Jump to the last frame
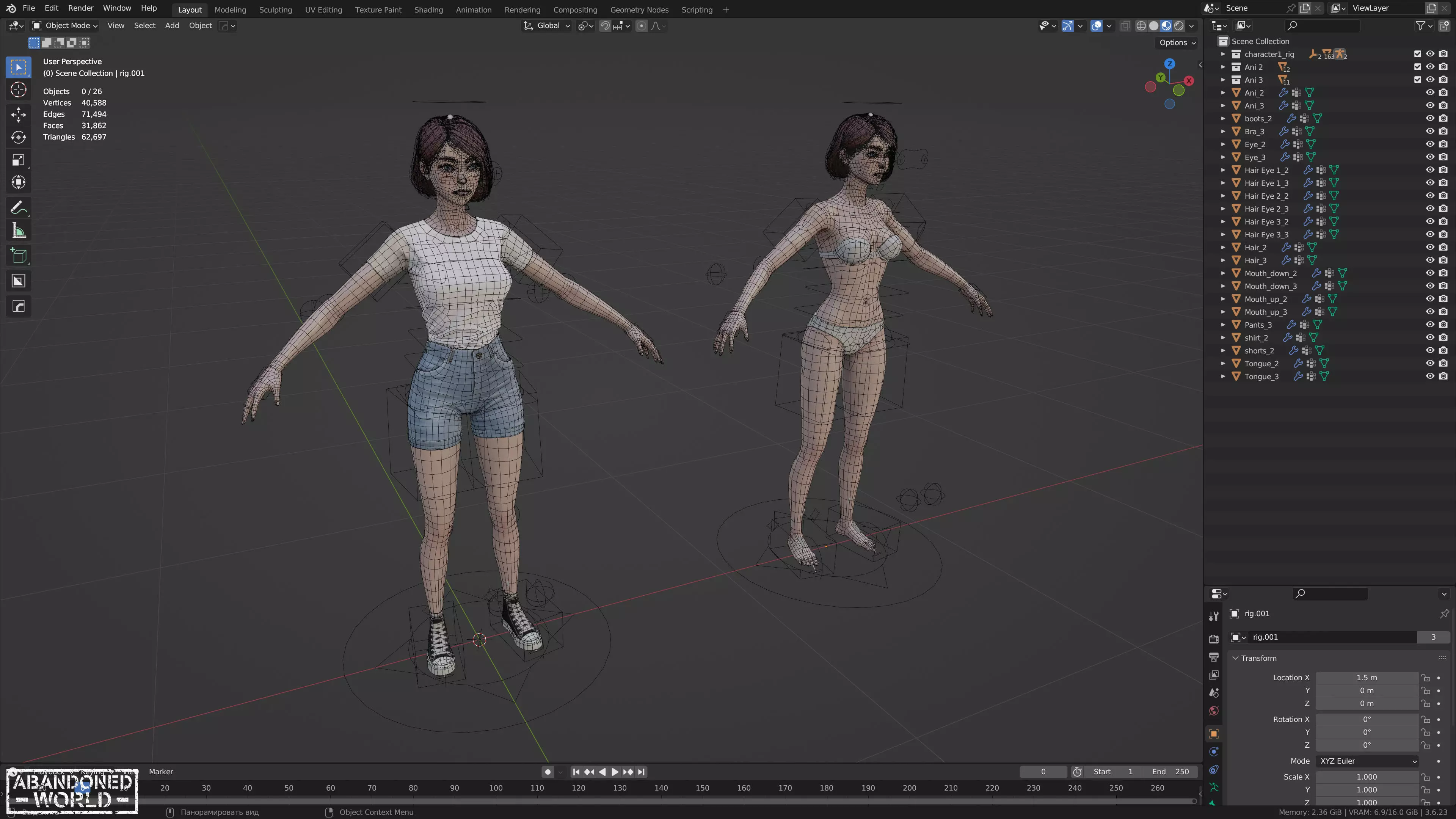 (x=641, y=772)
